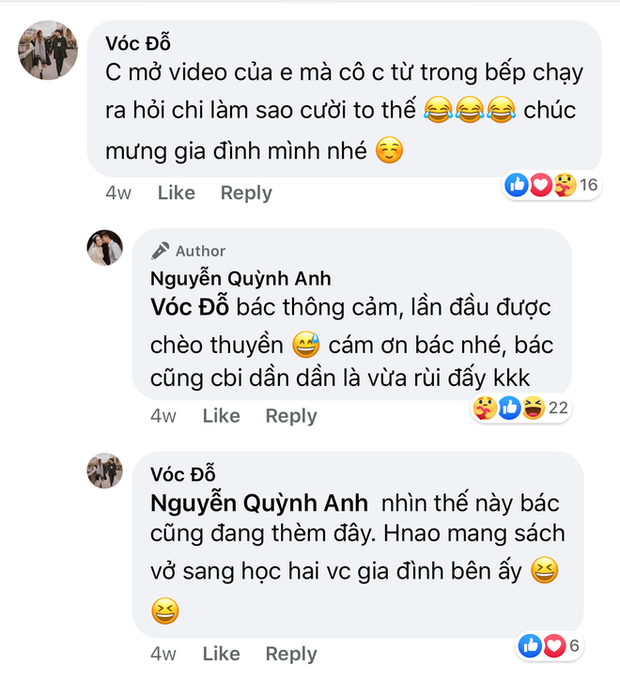Click Vóc Đỗ's avatar on first comment

48,50
